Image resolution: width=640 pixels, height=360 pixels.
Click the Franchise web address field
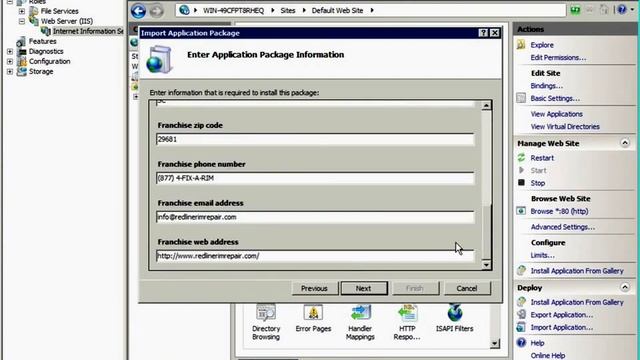point(315,256)
